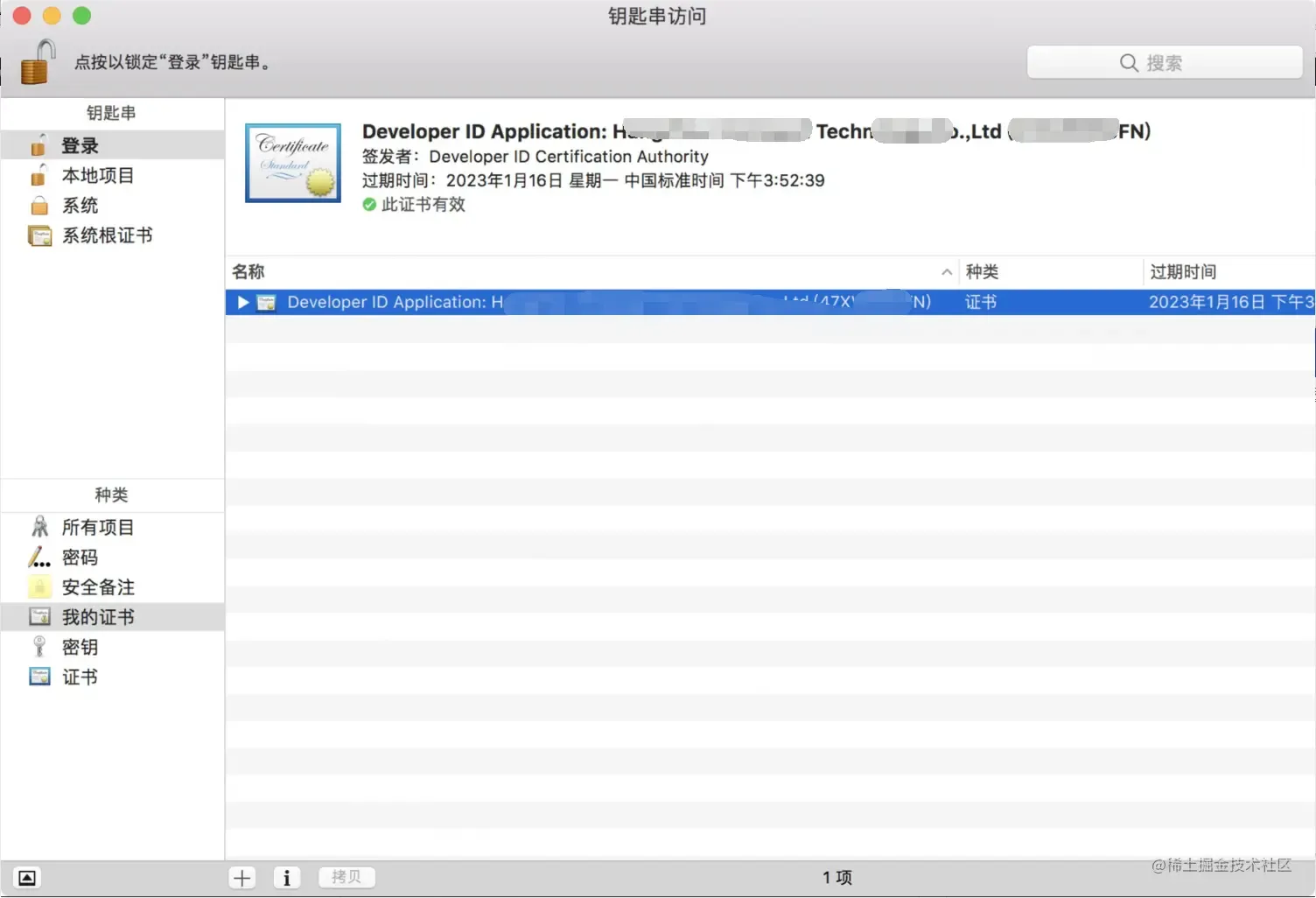Click the 签发者 Developer ID Certification Authority text
Image resolution: width=1316 pixels, height=898 pixels.
pyautogui.click(x=535, y=156)
